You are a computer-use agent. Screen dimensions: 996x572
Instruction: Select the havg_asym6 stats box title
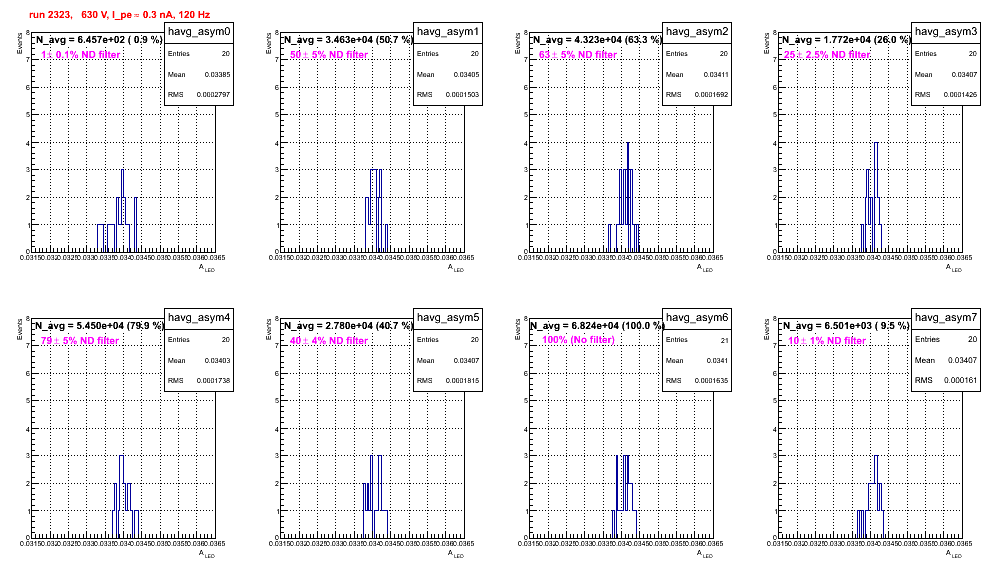click(697, 318)
